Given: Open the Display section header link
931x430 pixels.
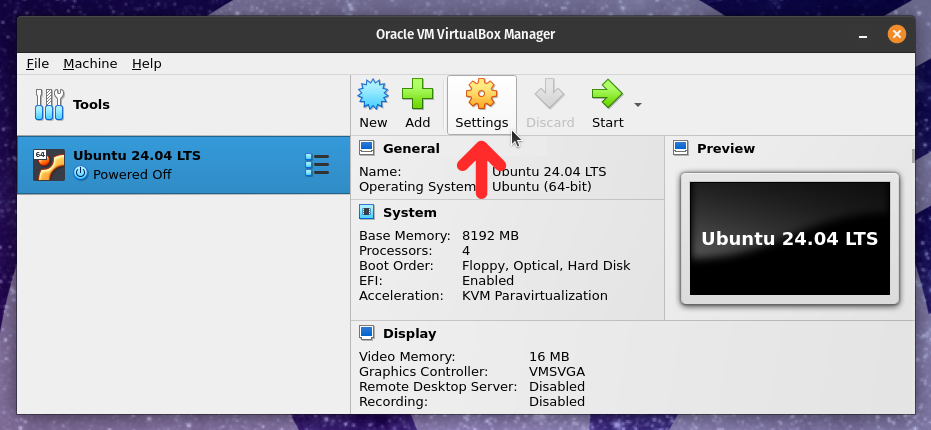Looking at the screenshot, I should pyautogui.click(x=410, y=334).
